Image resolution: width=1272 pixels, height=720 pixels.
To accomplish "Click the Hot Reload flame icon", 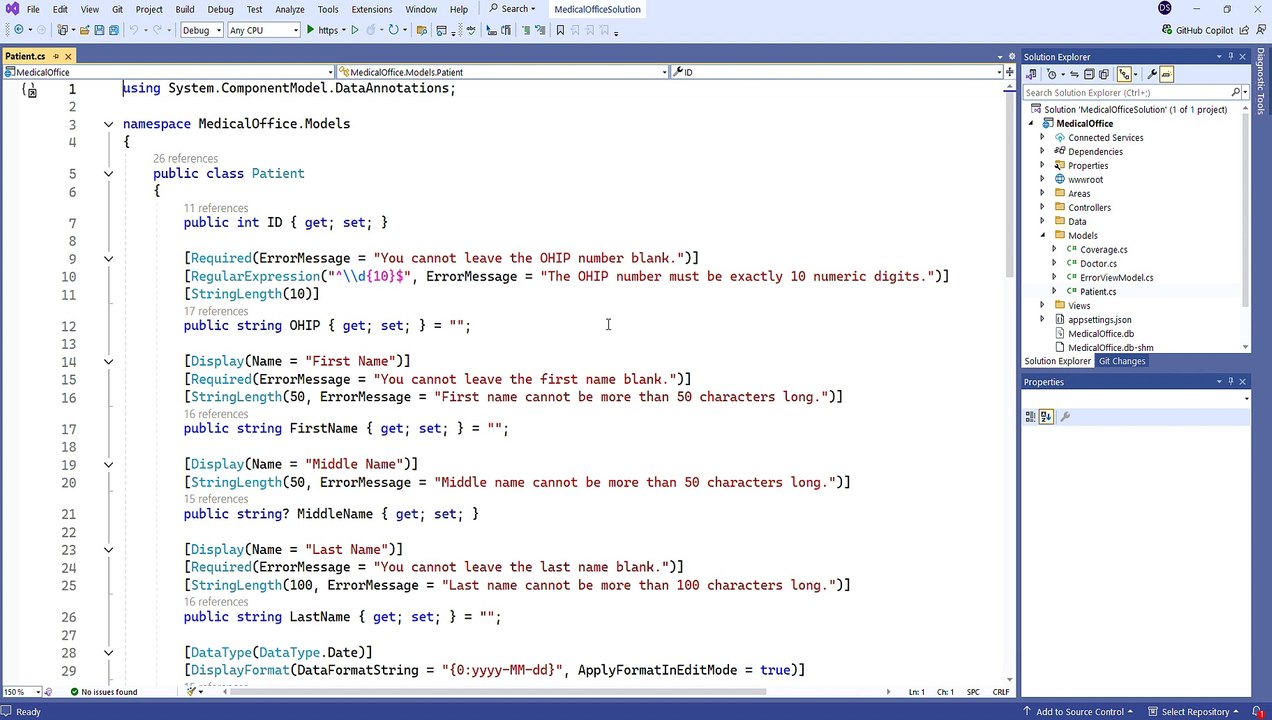I will (372, 30).
